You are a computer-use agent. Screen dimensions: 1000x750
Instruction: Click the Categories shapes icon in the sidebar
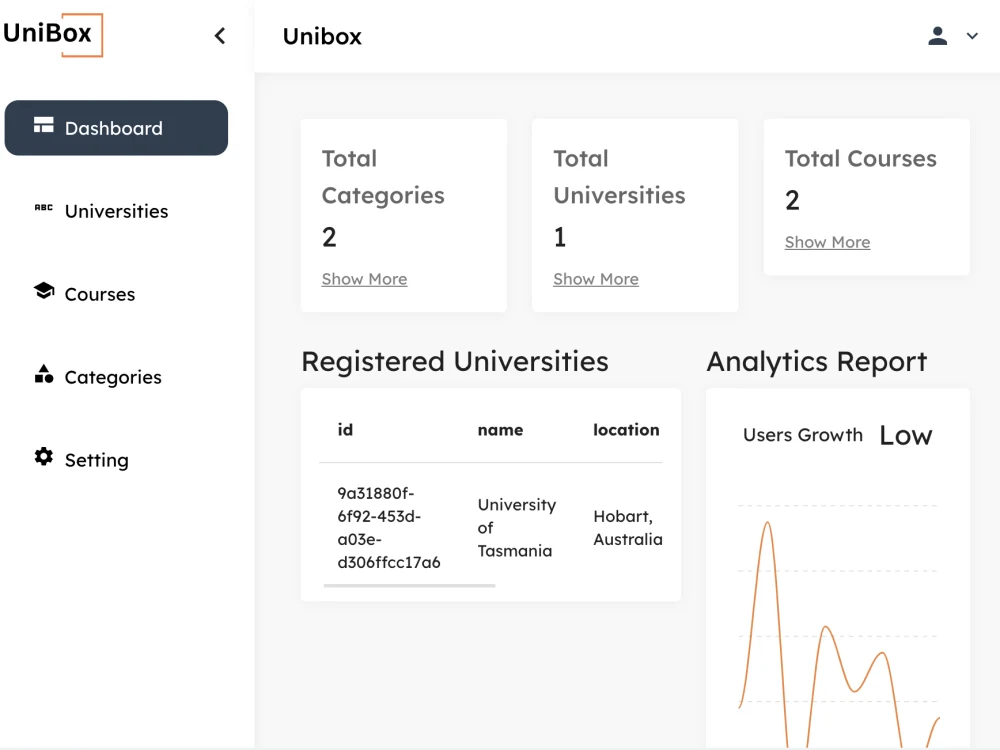pos(43,376)
